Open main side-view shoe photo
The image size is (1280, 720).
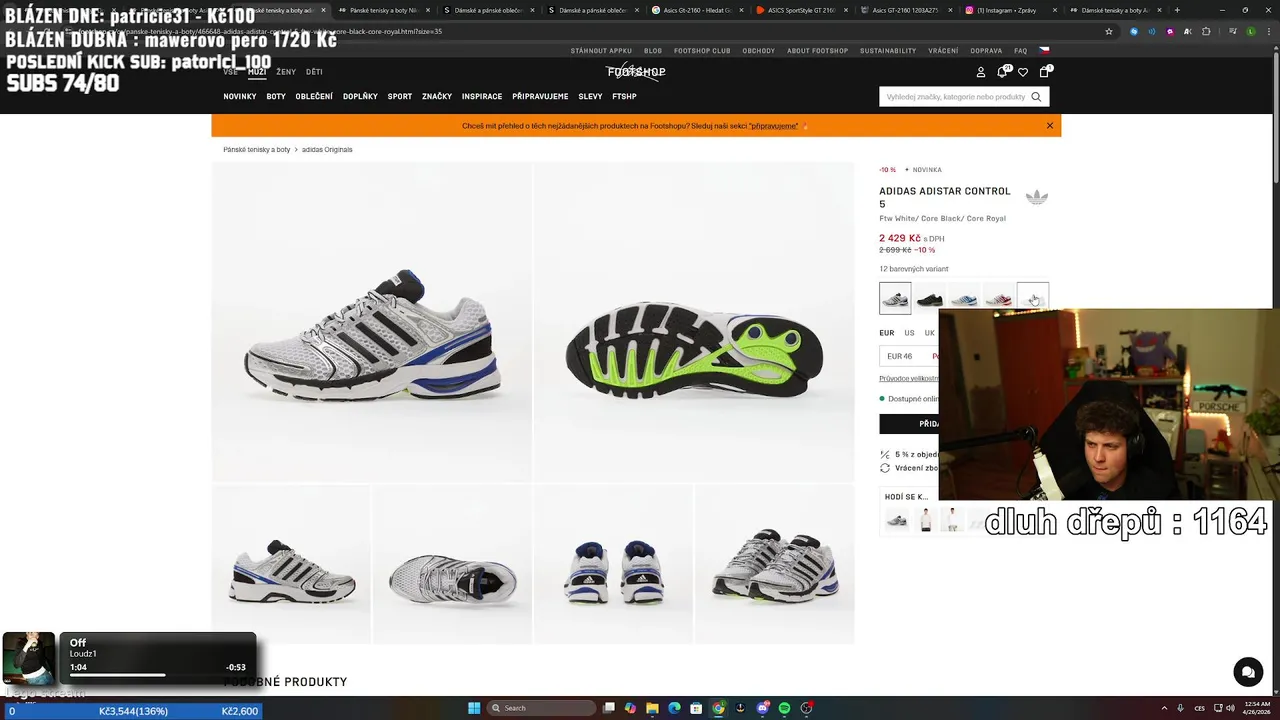click(372, 322)
